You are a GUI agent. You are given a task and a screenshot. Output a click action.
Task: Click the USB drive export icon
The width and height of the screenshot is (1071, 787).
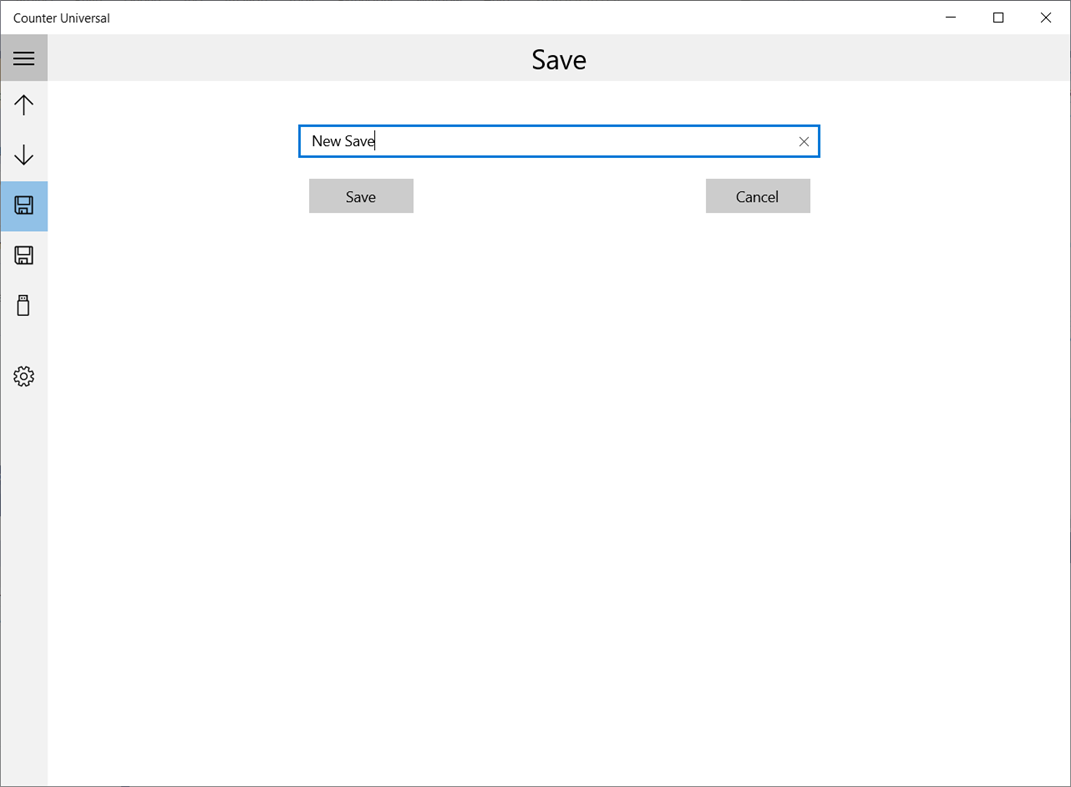coord(24,305)
